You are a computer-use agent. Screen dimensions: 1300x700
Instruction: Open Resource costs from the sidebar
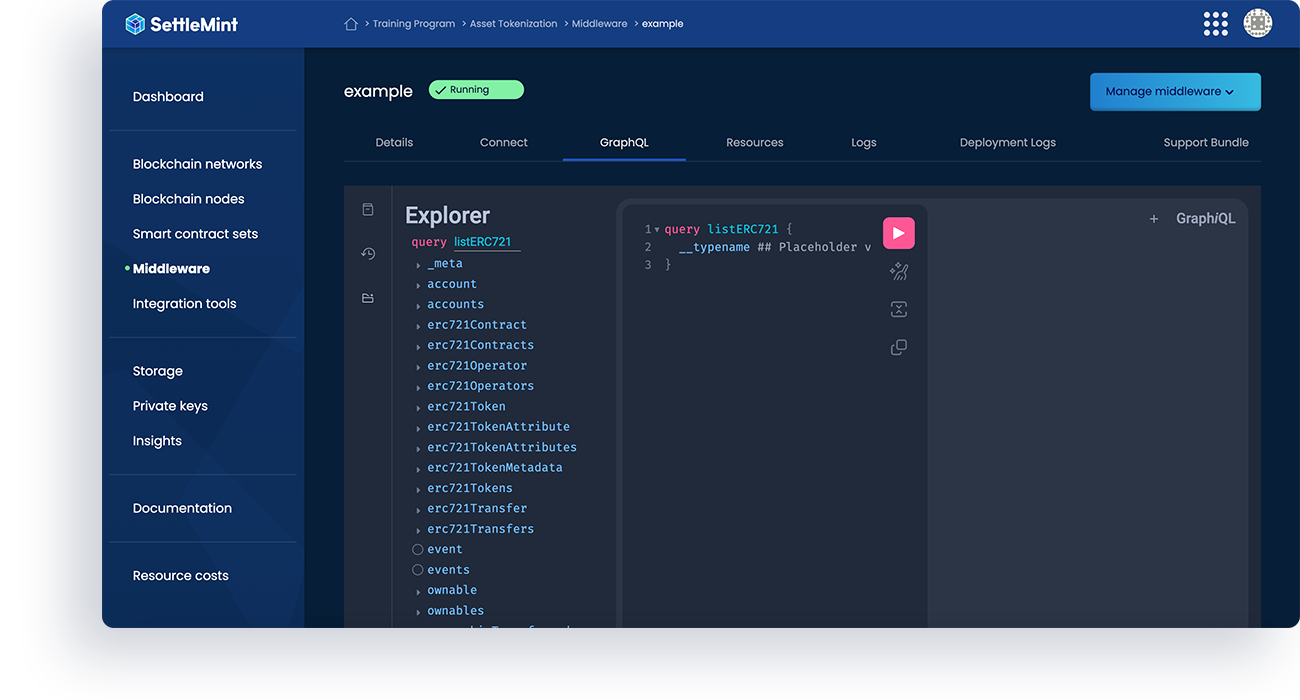tap(180, 575)
